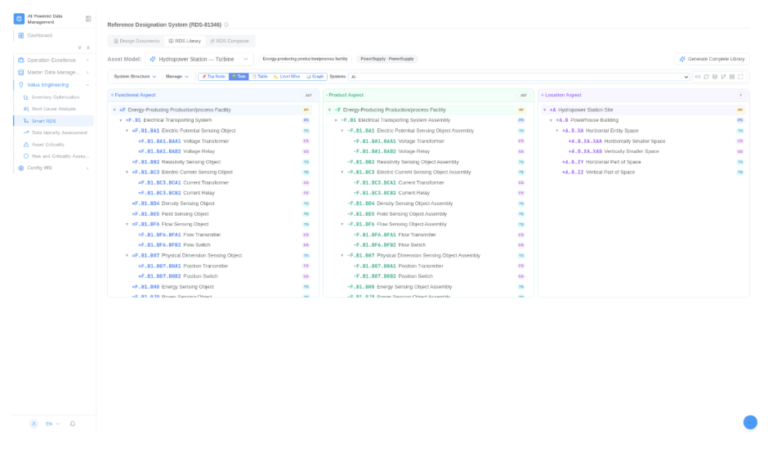Screen dimensions: 768x457
Task: Open the RDS Composer tab
Action: 230,41
